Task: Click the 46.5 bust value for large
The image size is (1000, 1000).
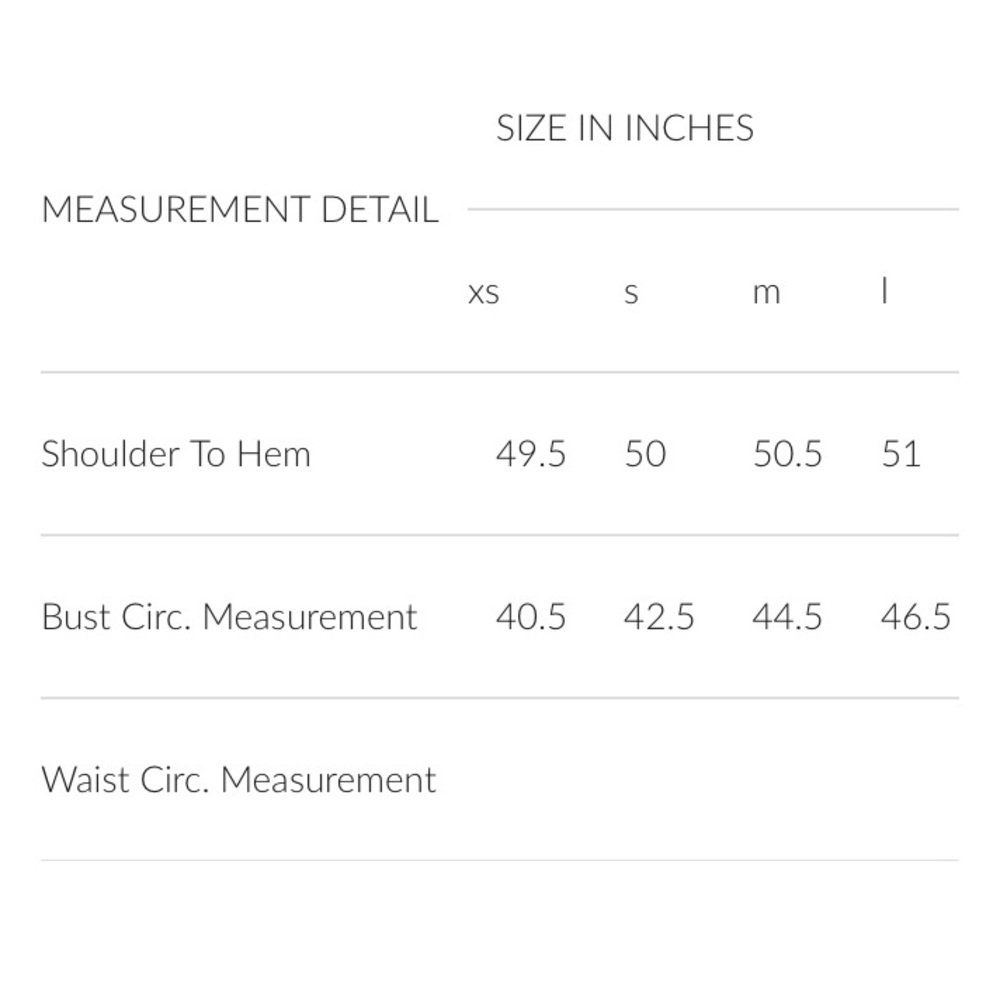Action: point(916,617)
